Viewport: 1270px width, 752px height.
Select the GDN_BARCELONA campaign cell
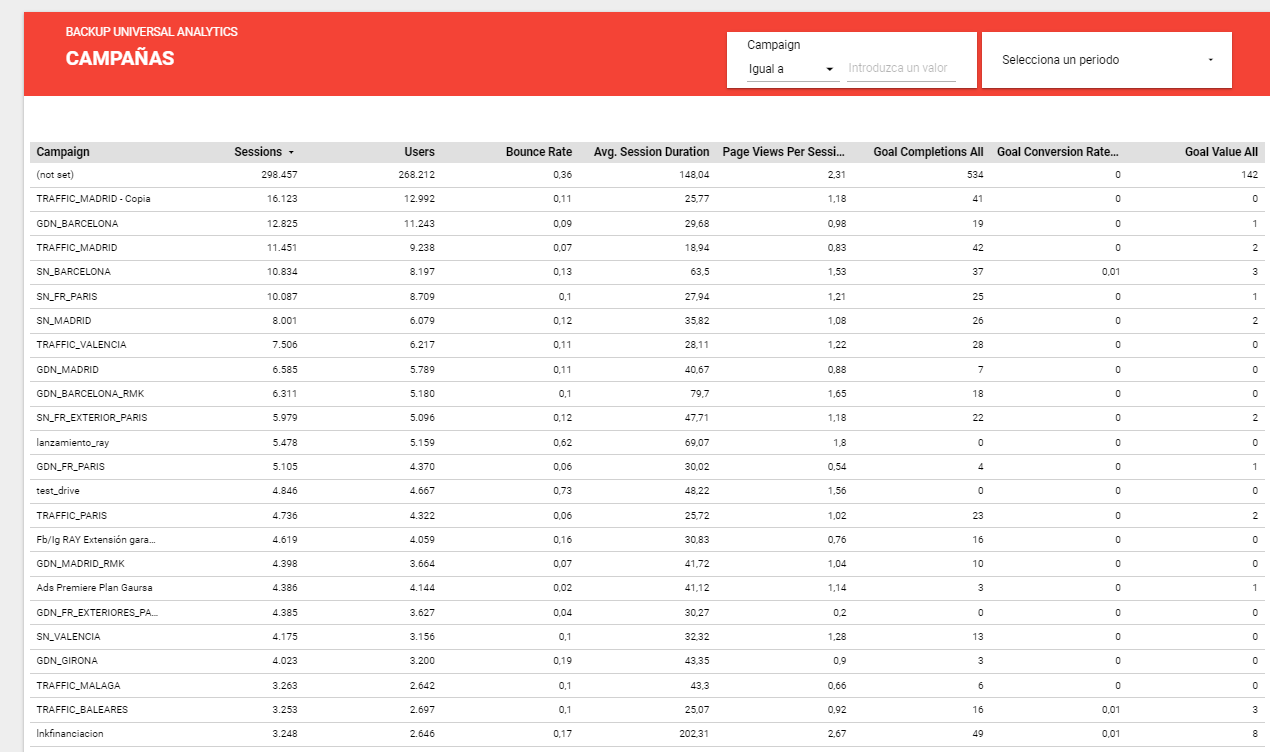tap(77, 223)
